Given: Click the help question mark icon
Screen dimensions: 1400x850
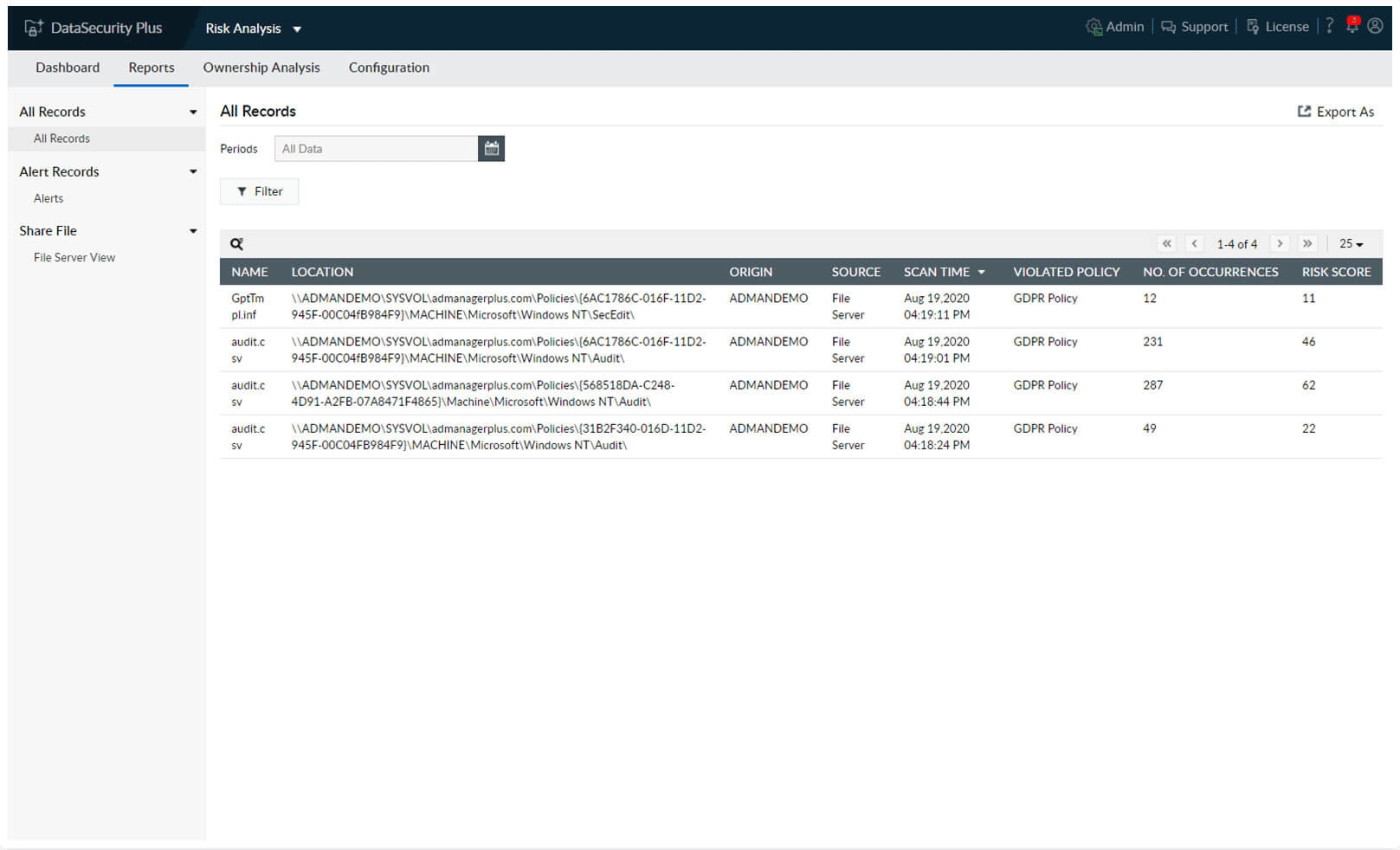Looking at the screenshot, I should pos(1330,27).
